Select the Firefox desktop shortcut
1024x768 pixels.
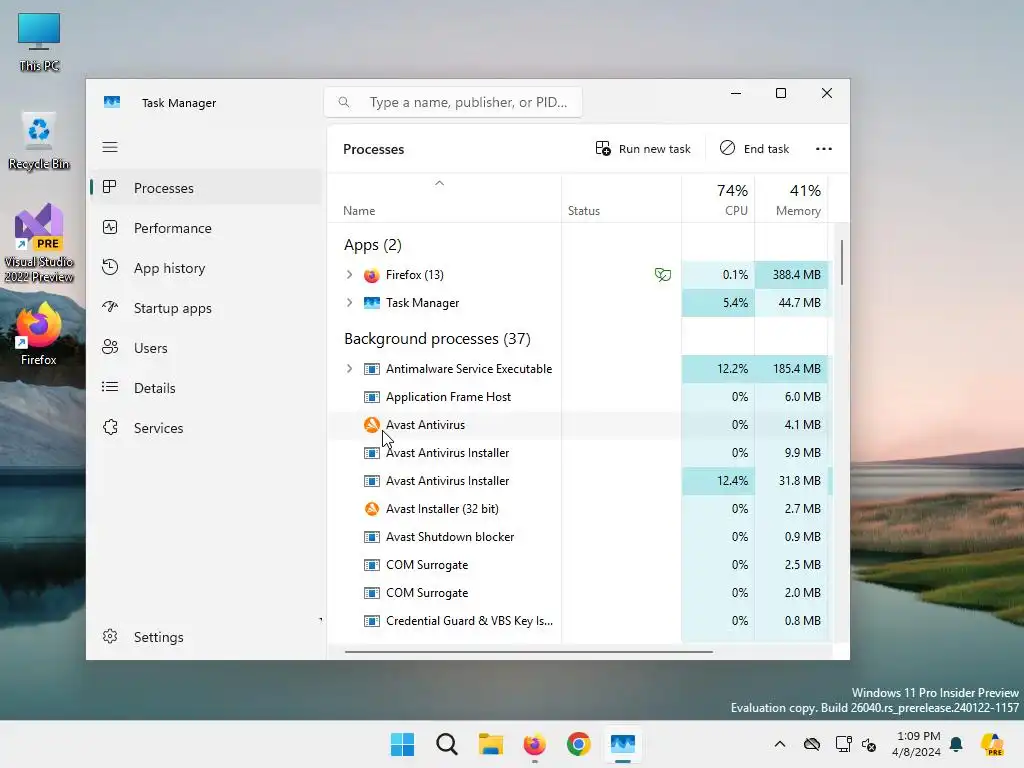(x=39, y=333)
